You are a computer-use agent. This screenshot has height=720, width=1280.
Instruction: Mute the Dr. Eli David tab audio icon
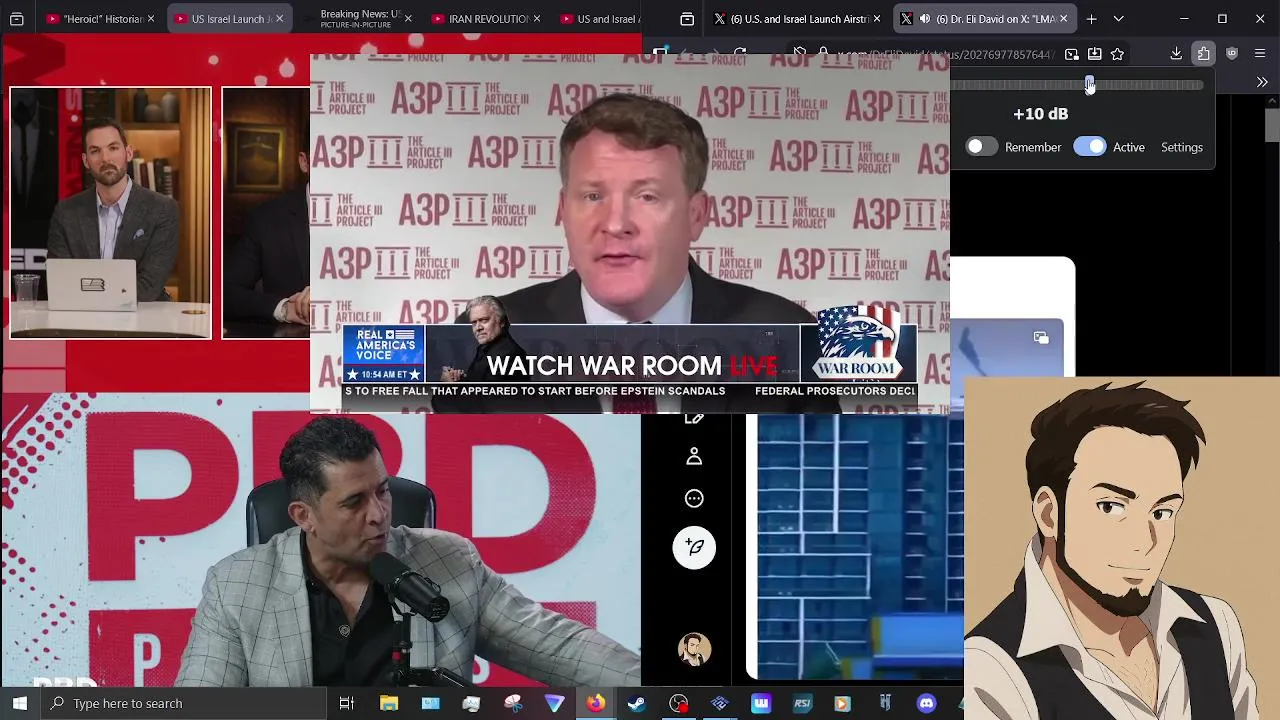click(925, 19)
